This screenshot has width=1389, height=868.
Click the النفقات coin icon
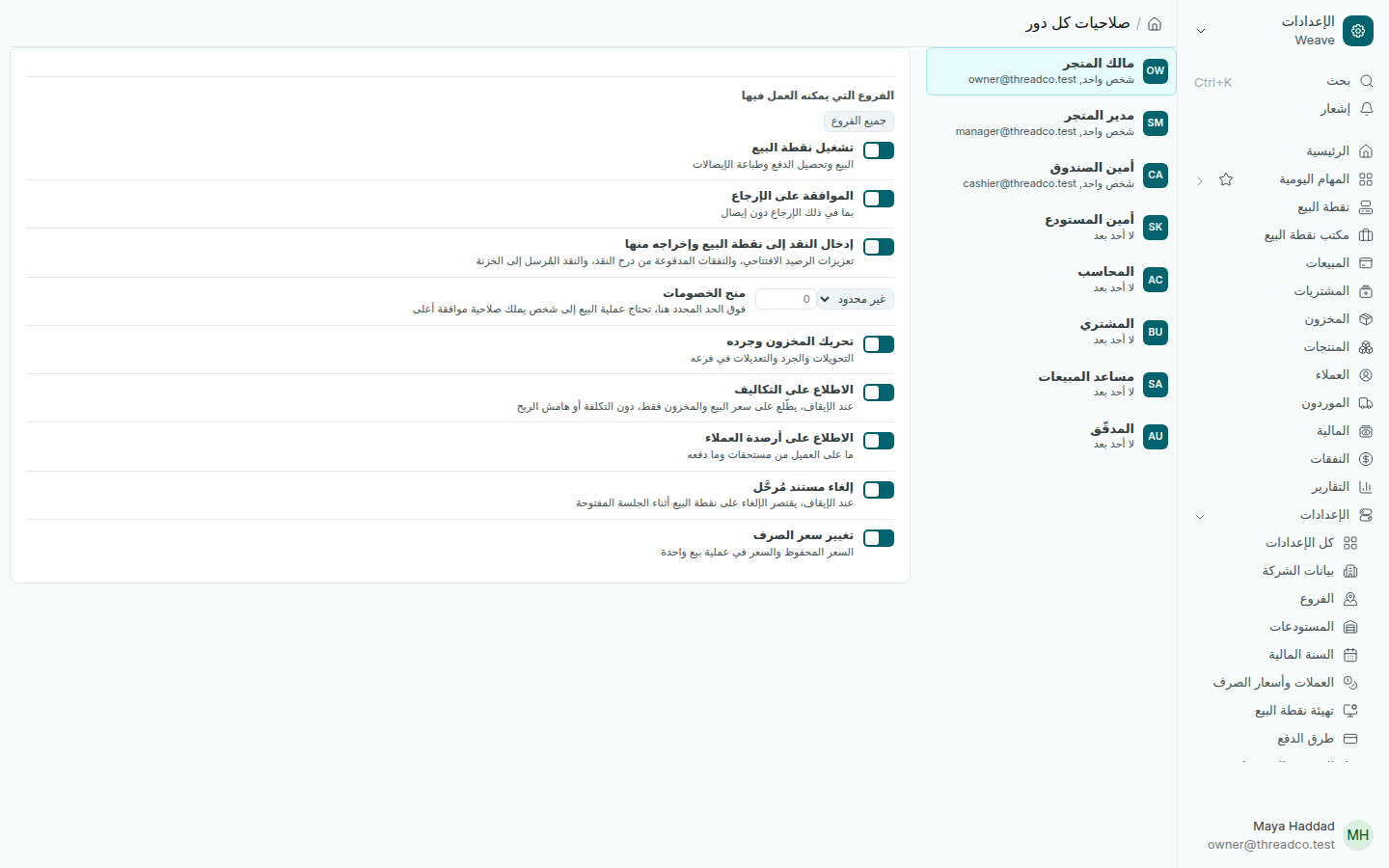point(1366,459)
